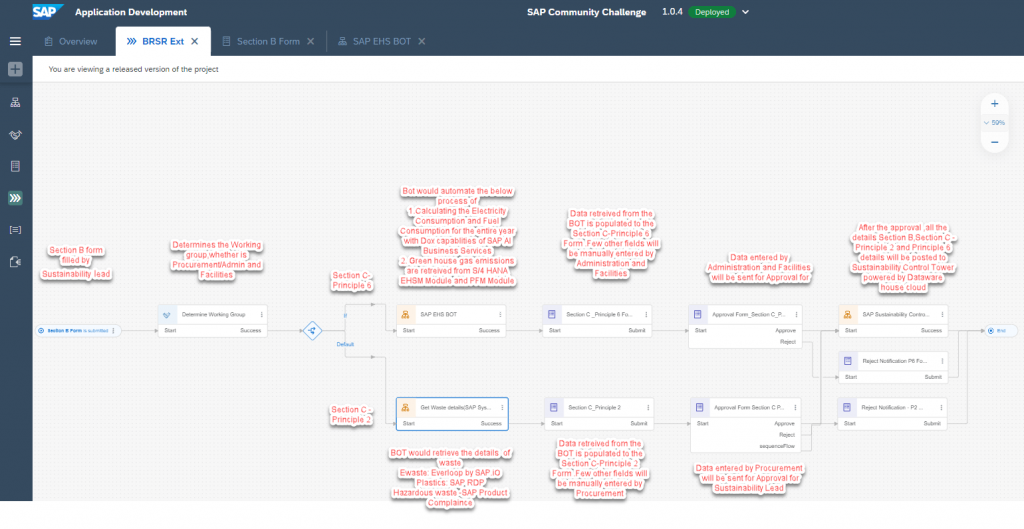Click the Approval Form_Section C_P form icon
The width and height of the screenshot is (1024, 529).
pos(697,314)
